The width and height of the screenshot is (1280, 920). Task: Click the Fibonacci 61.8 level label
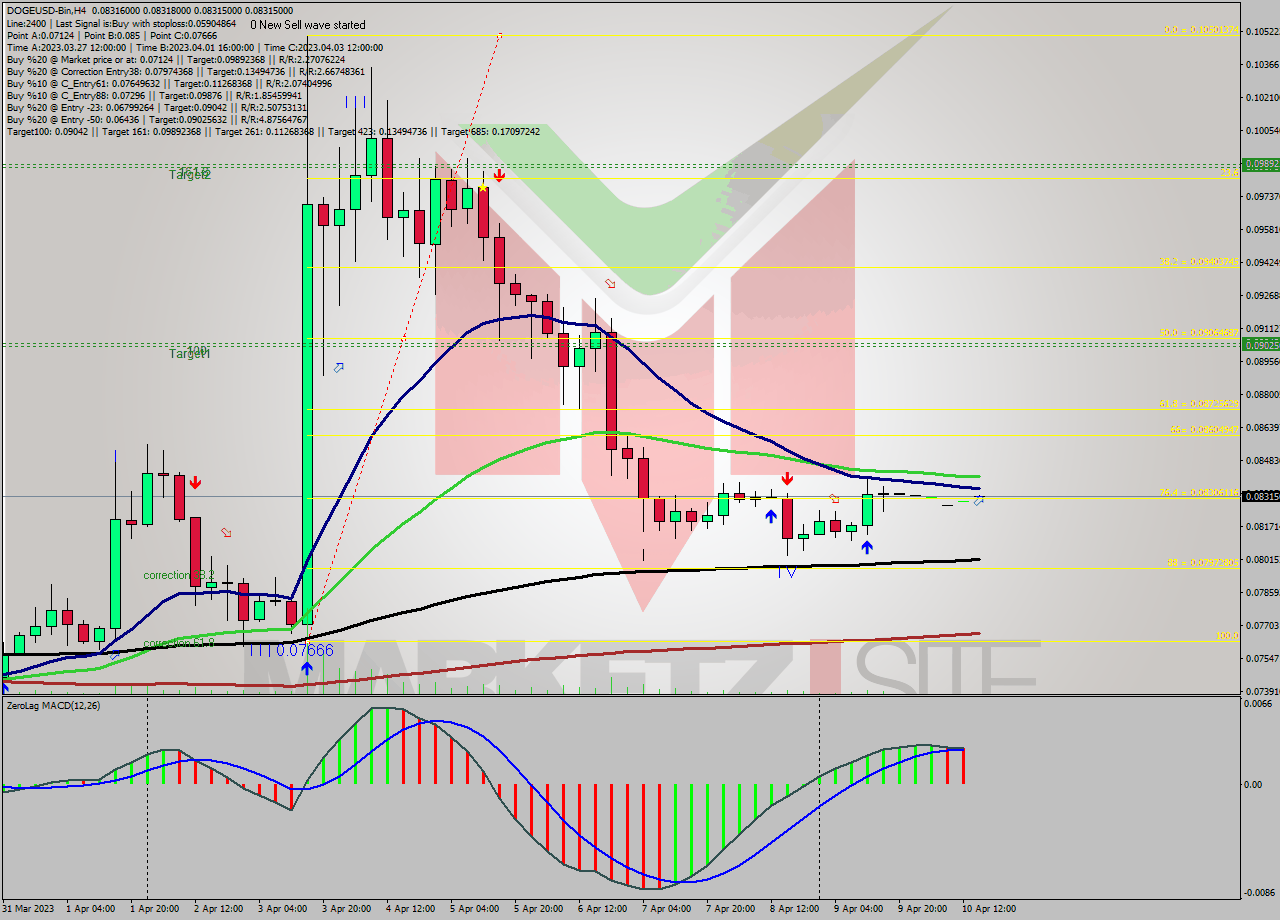pos(1200,404)
